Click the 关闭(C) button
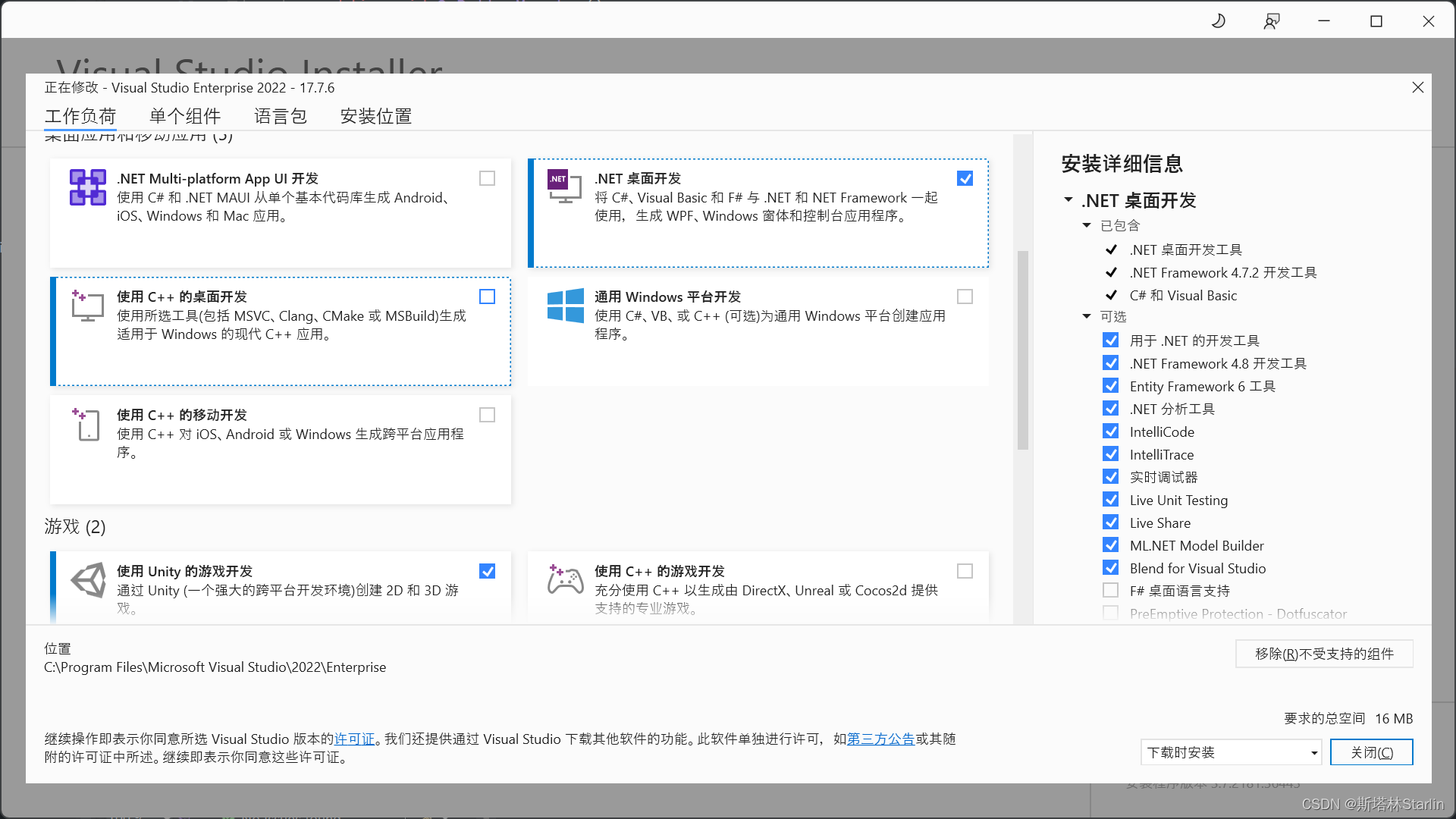The image size is (1456, 819). [x=1372, y=752]
